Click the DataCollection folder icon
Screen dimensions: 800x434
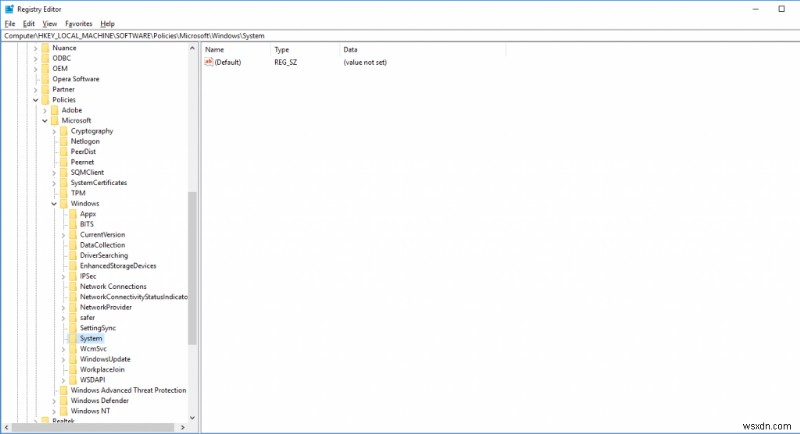[x=73, y=245]
